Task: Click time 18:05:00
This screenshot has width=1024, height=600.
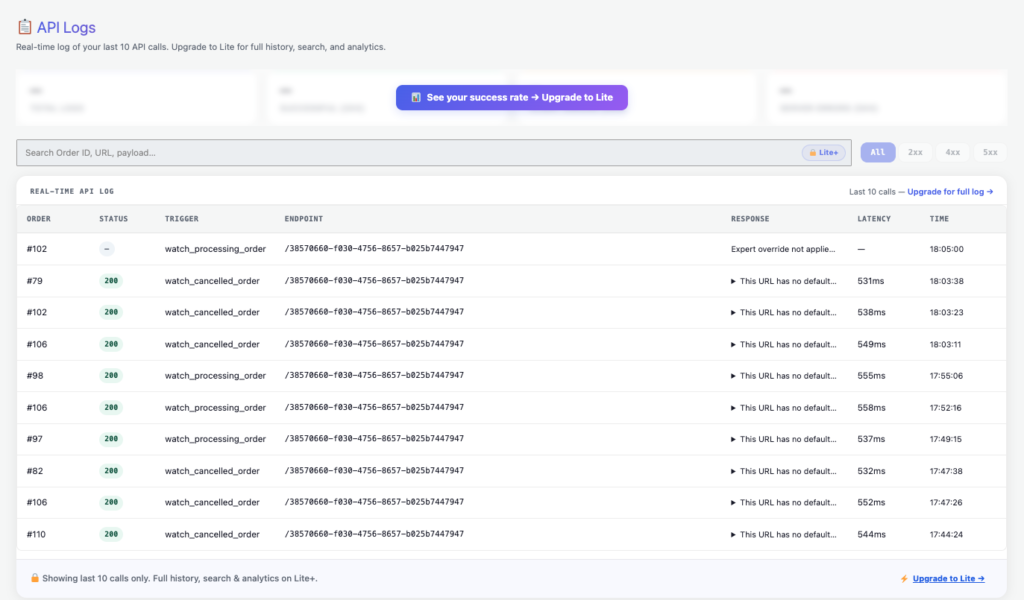Action: pos(946,249)
